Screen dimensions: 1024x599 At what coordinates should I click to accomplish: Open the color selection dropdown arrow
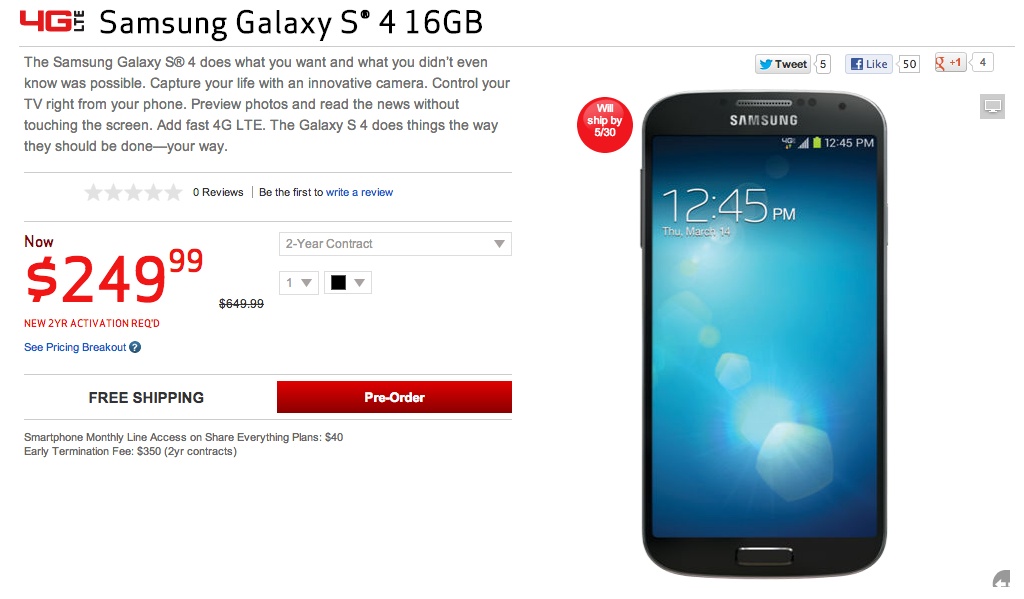point(359,283)
